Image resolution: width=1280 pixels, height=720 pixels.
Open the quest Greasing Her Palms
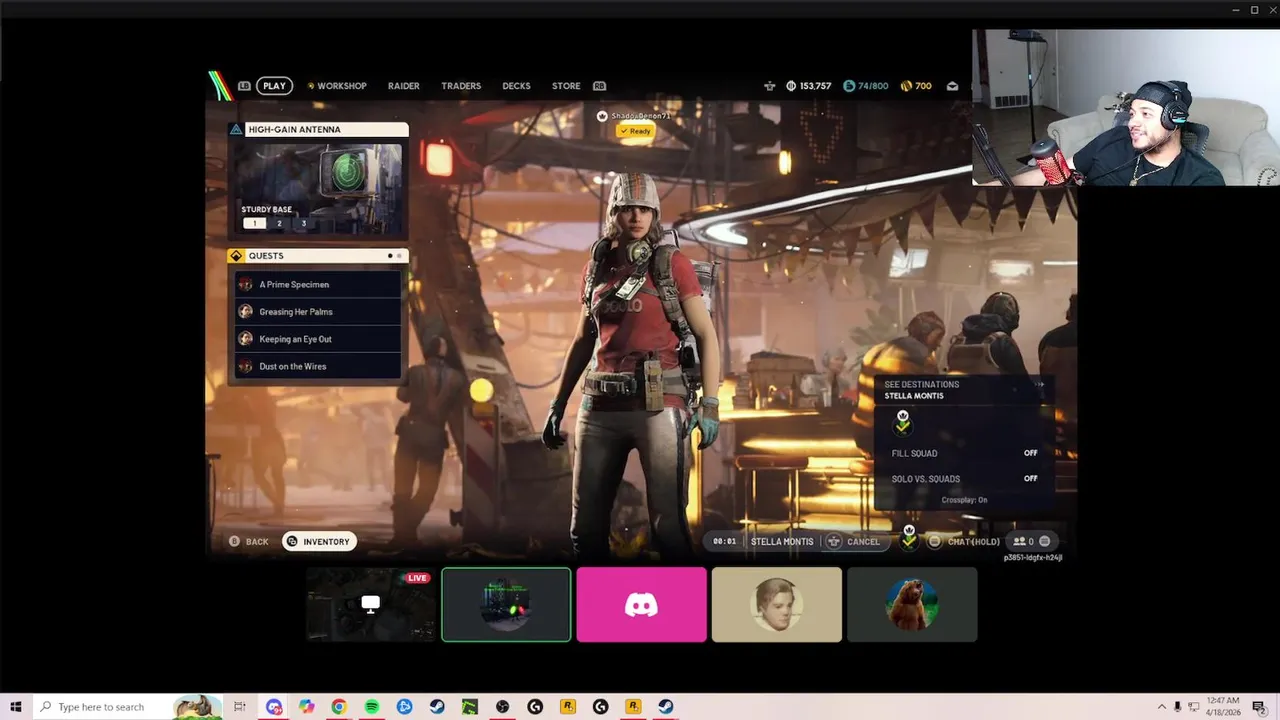point(318,311)
